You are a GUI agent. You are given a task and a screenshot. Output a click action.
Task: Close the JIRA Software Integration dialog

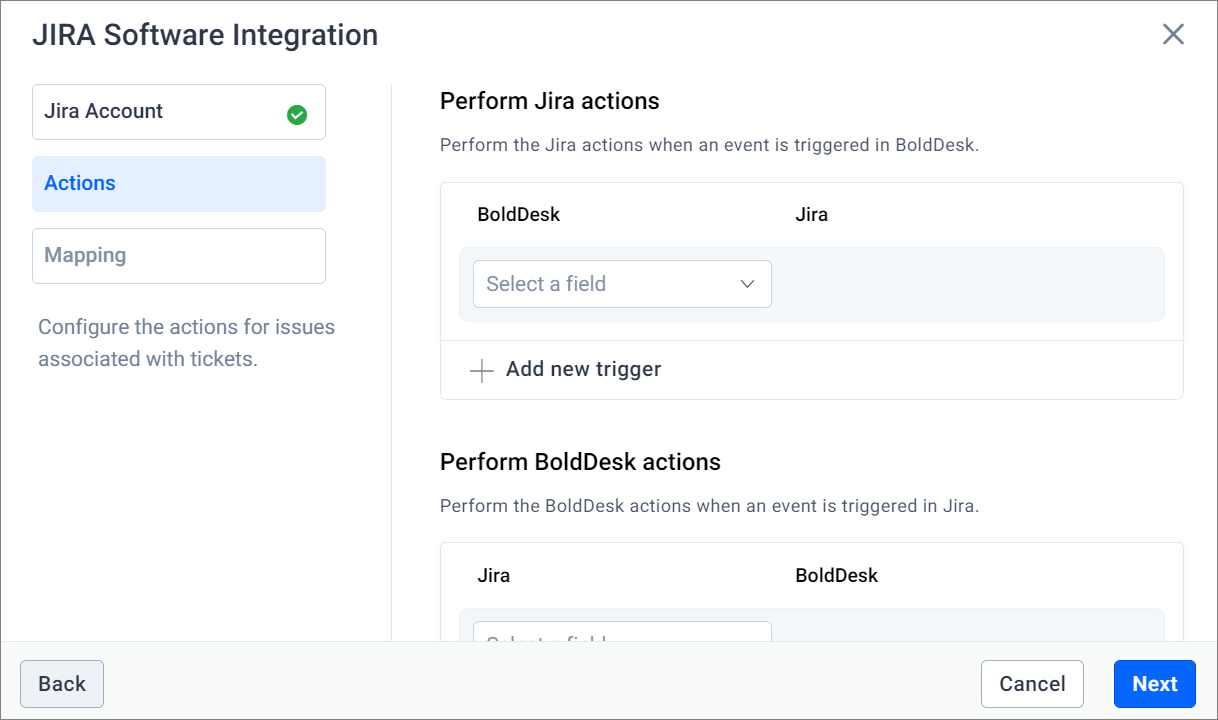pos(1173,35)
